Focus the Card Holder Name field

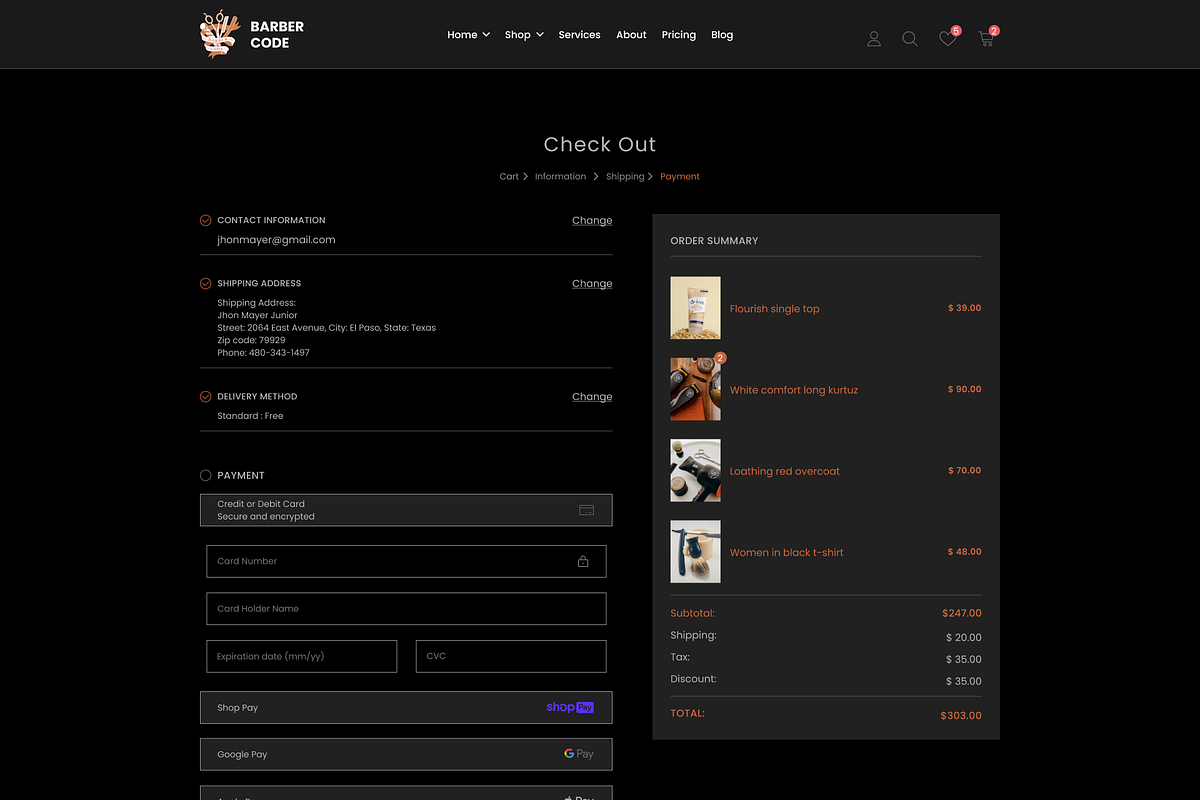tap(406, 608)
